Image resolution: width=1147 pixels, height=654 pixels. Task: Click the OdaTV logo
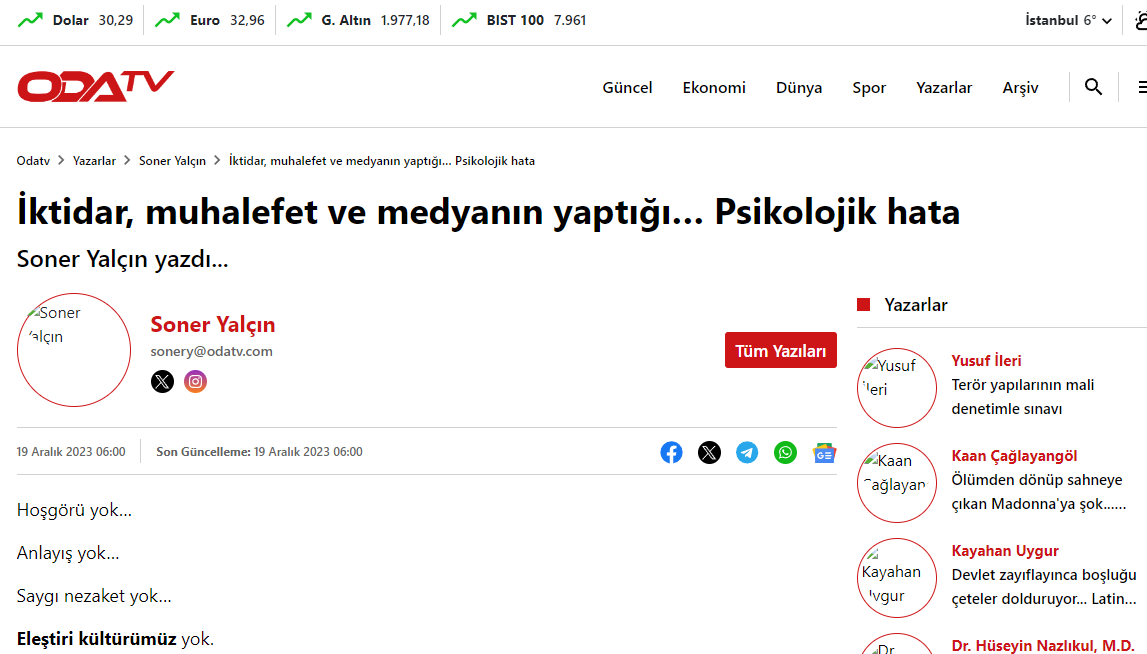[x=95, y=87]
